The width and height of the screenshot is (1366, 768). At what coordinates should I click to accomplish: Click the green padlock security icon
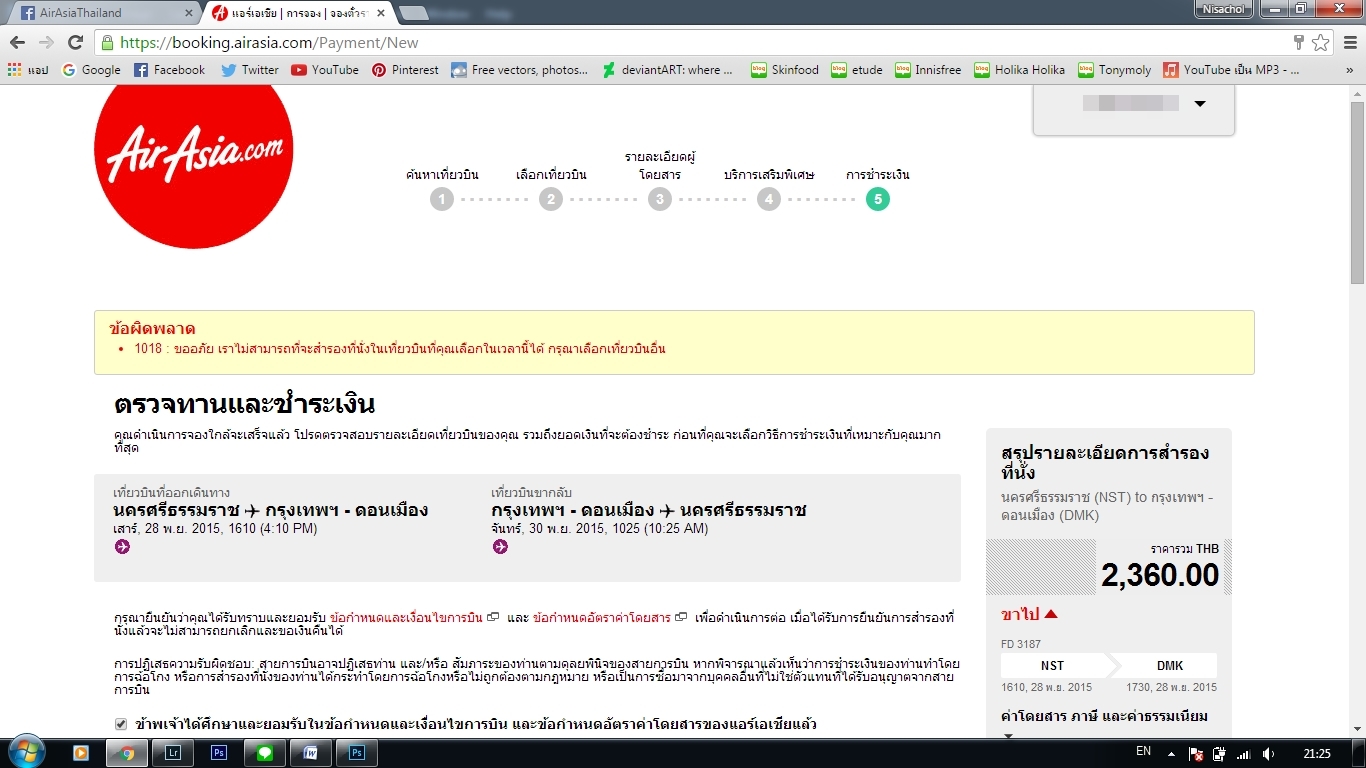click(x=107, y=43)
